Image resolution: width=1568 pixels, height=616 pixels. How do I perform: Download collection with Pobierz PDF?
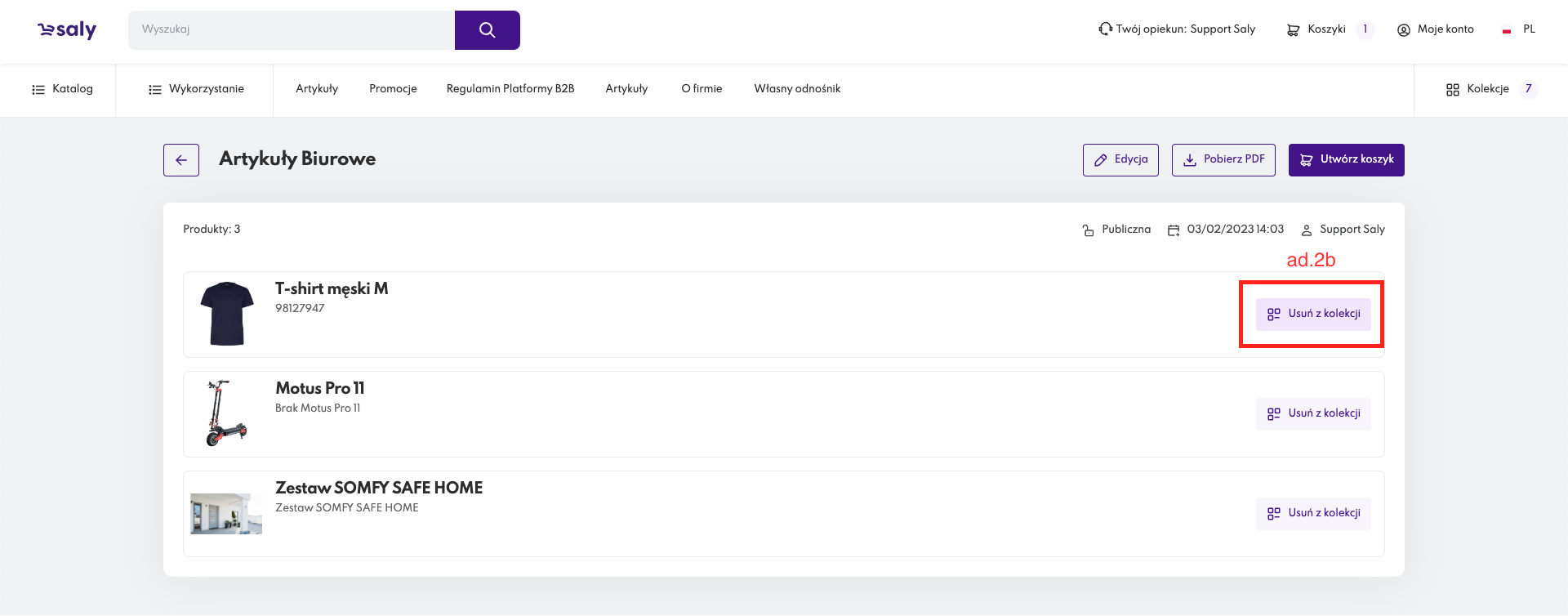[1223, 160]
